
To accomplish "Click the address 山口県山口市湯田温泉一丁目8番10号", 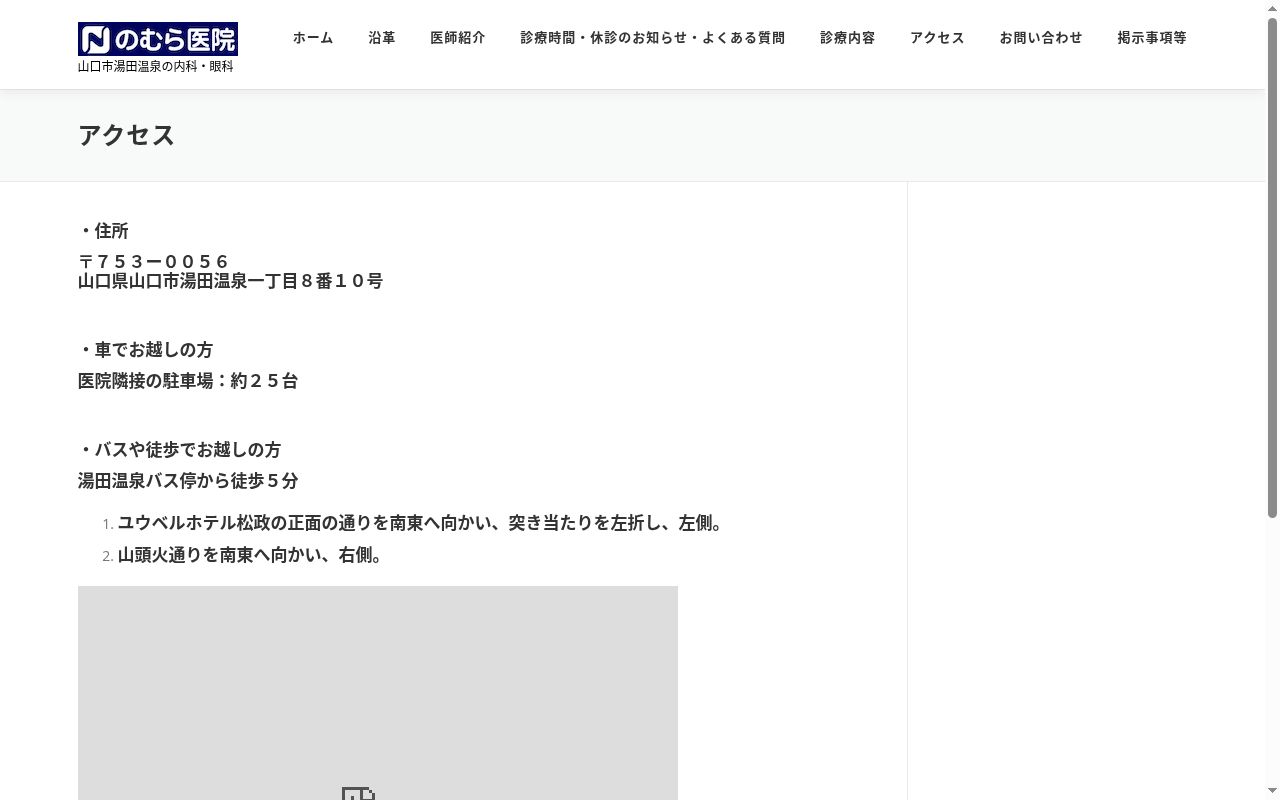I will click(231, 281).
